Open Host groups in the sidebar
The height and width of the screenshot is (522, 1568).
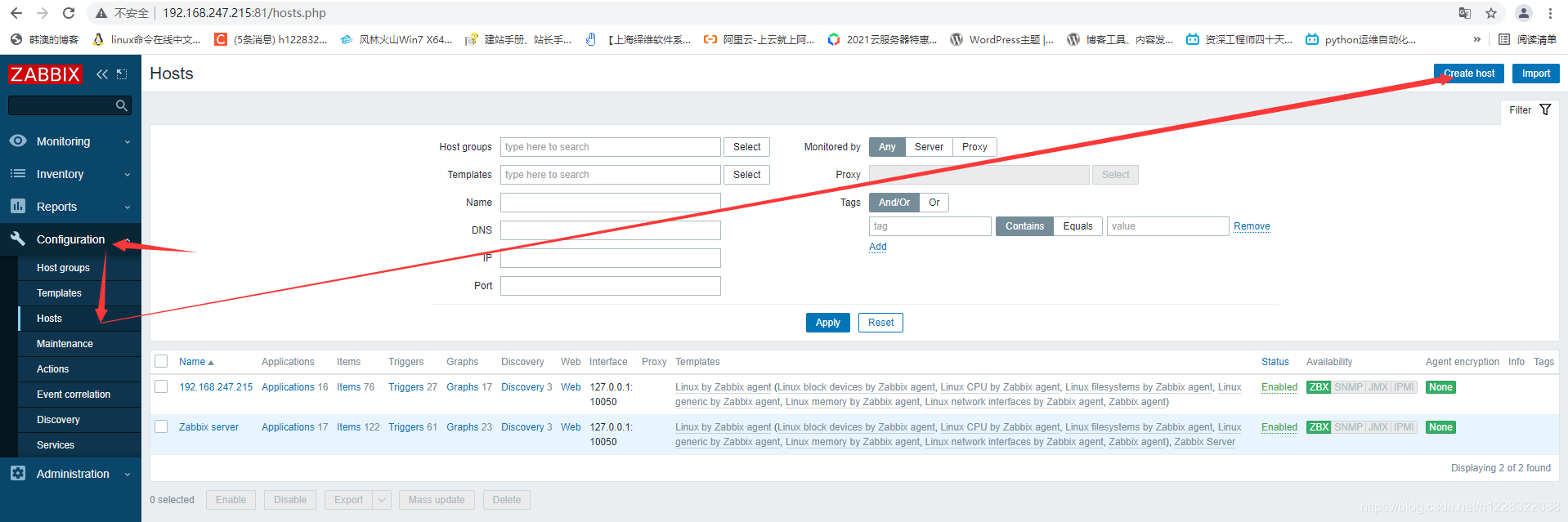(63, 268)
